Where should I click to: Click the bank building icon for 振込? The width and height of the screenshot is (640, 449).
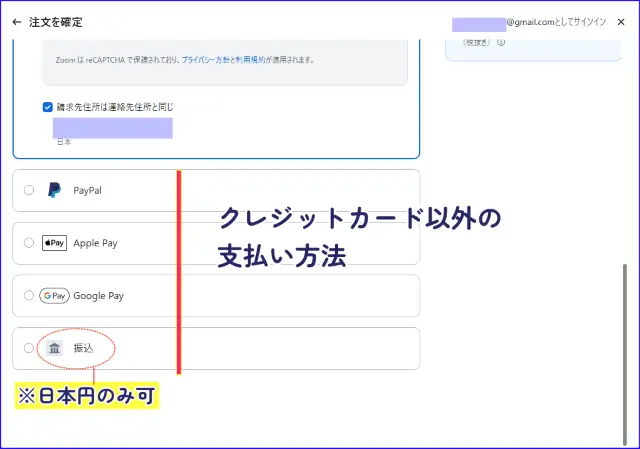[54, 348]
